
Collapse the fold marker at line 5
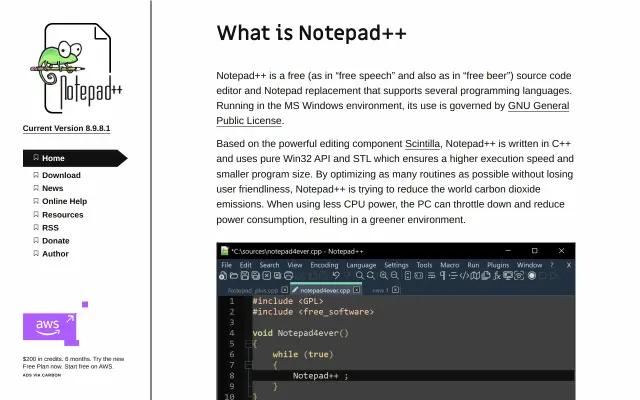click(x=248, y=344)
